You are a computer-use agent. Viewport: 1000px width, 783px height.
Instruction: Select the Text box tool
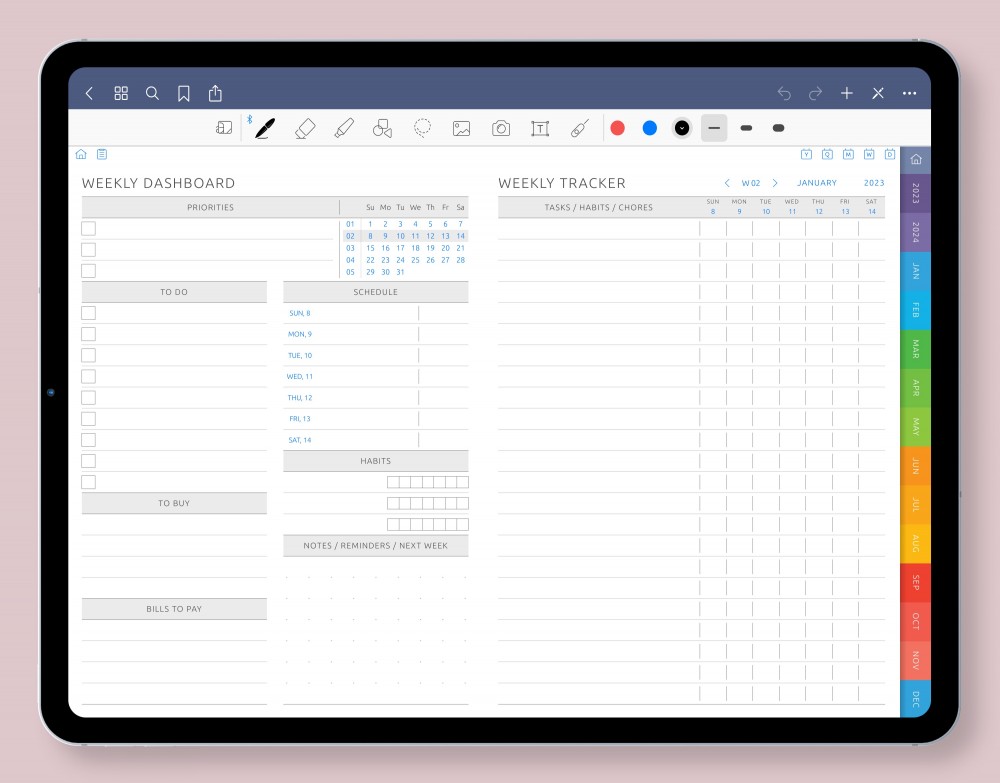tap(540, 129)
